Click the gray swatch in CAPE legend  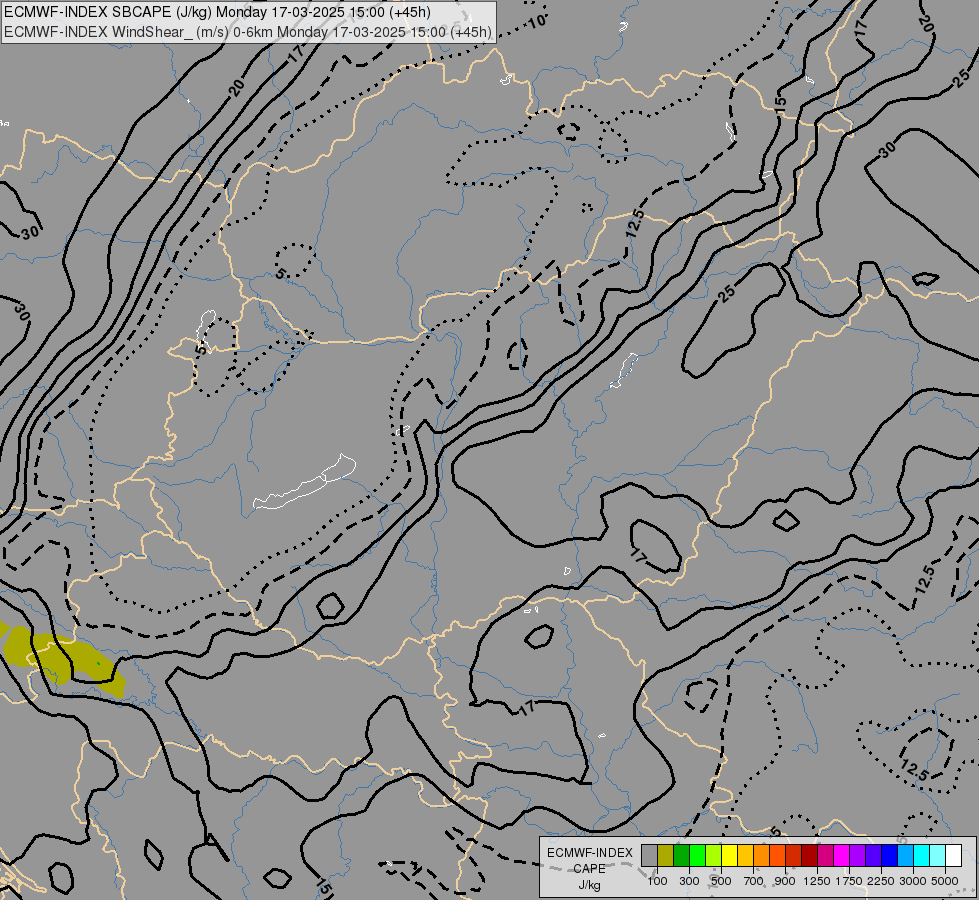649,856
